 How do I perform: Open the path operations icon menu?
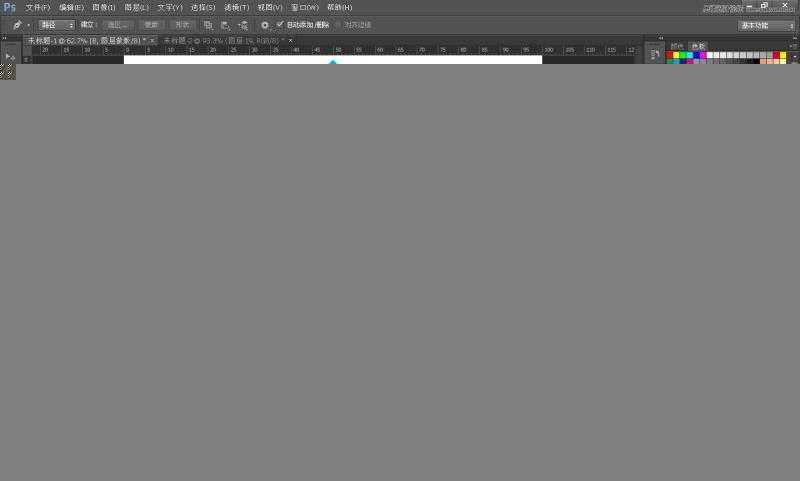[x=208, y=25]
